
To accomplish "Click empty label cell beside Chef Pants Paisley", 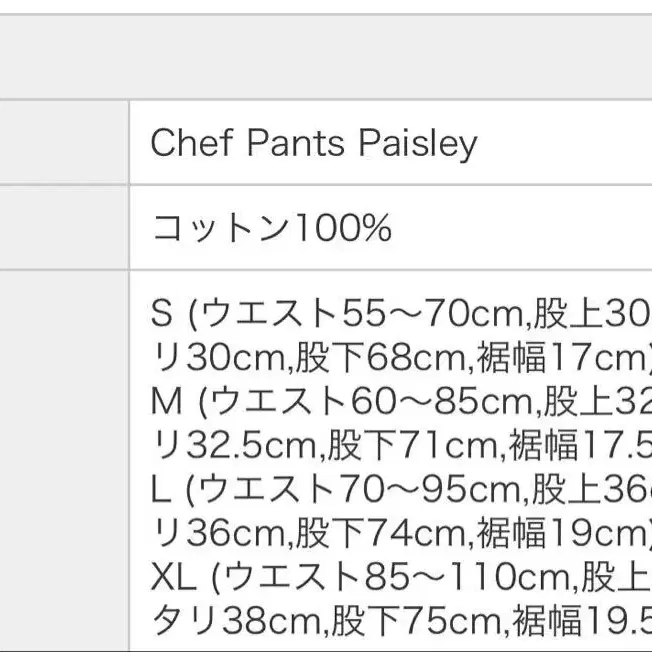I will [x=64, y=142].
